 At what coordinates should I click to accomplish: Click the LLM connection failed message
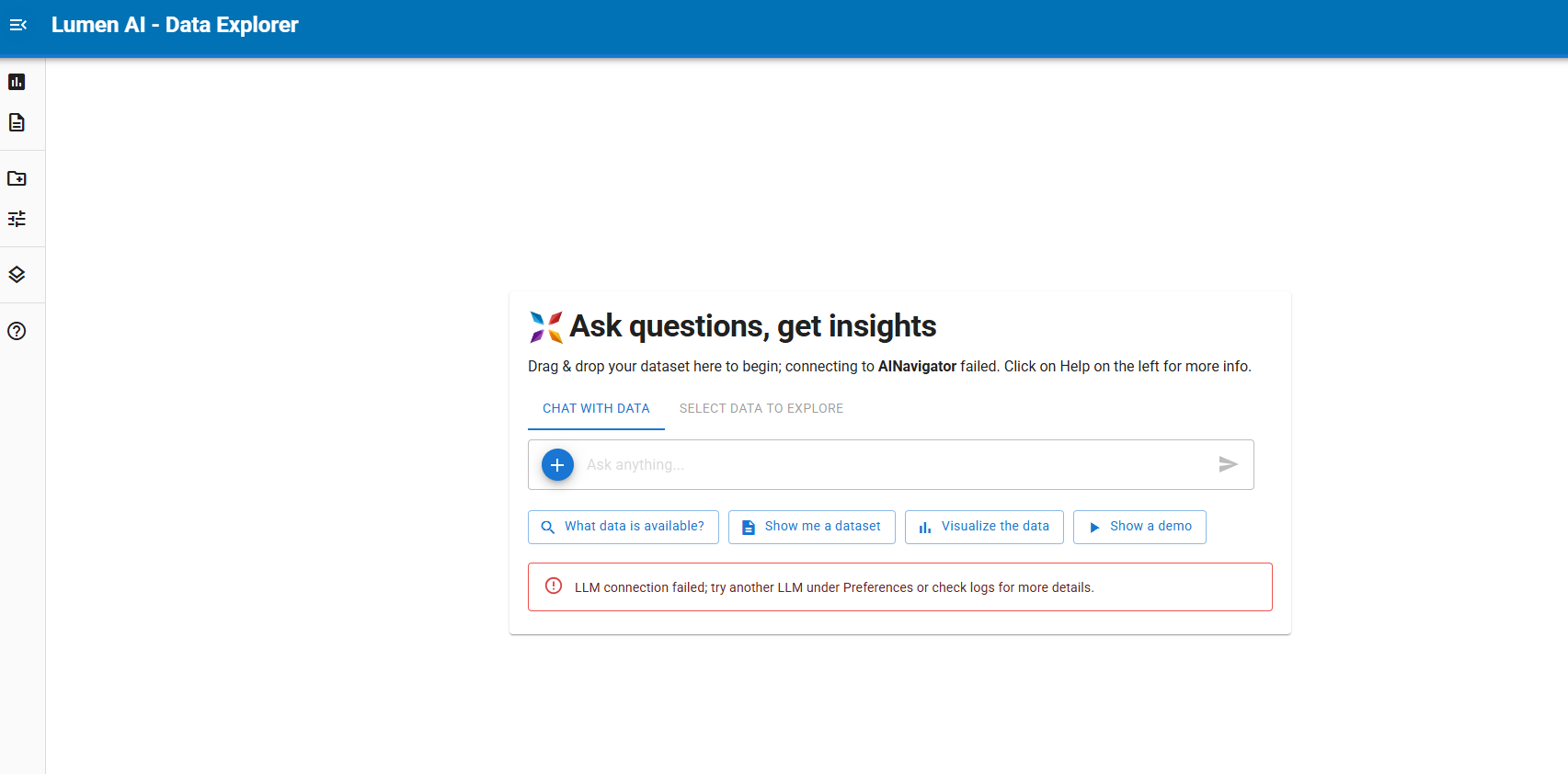[833, 587]
